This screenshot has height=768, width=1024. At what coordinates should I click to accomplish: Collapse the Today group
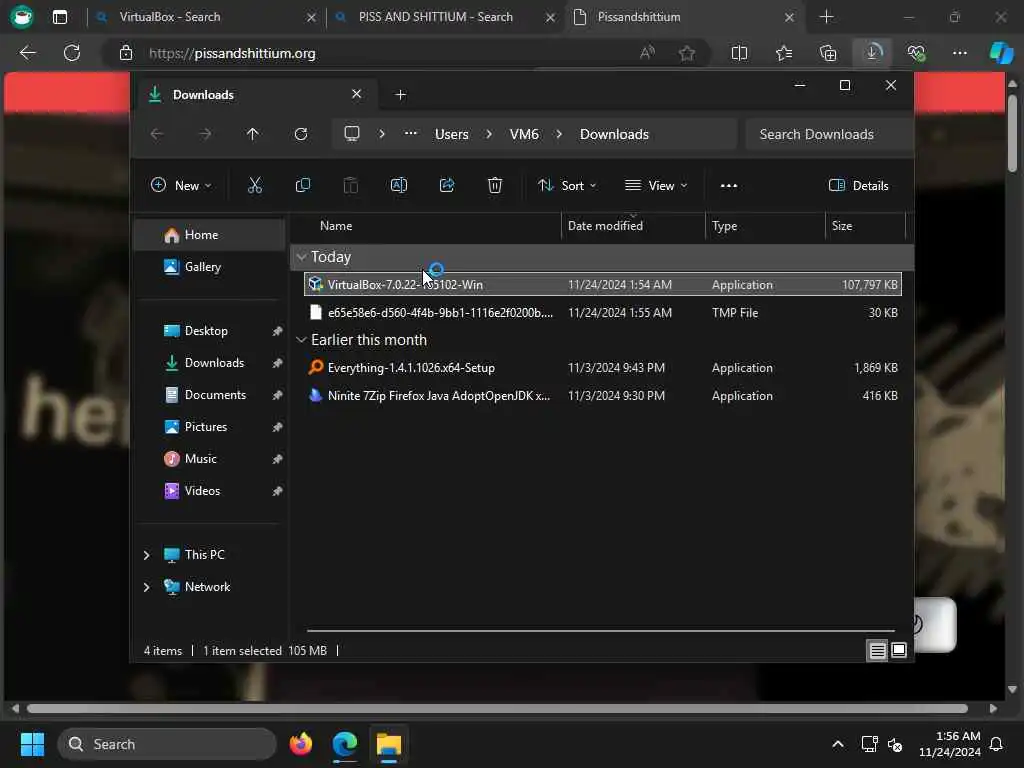tap(301, 257)
